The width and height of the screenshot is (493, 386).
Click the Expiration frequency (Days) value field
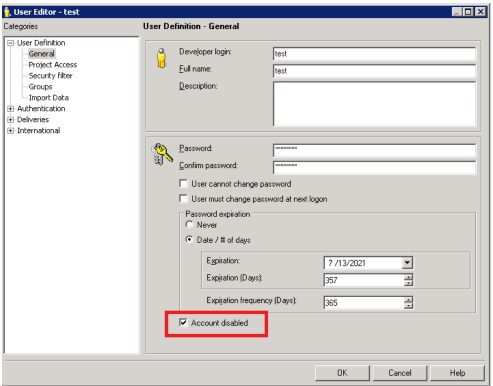coord(364,303)
